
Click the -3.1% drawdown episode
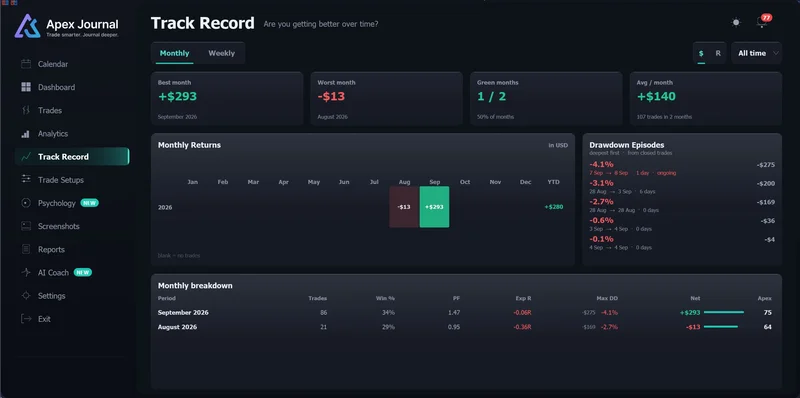[682, 187]
